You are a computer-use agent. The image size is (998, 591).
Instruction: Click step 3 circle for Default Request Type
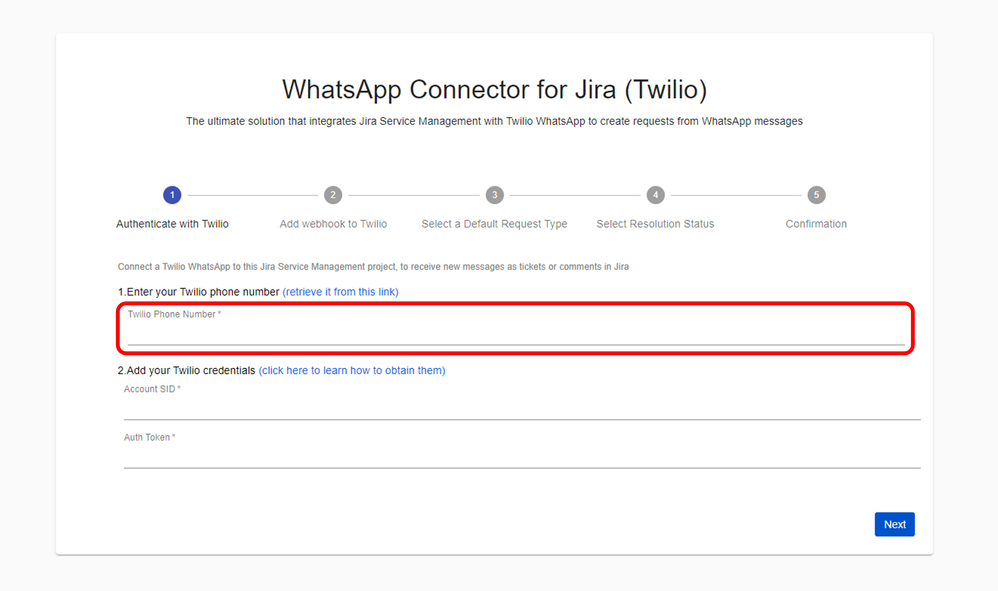point(495,195)
